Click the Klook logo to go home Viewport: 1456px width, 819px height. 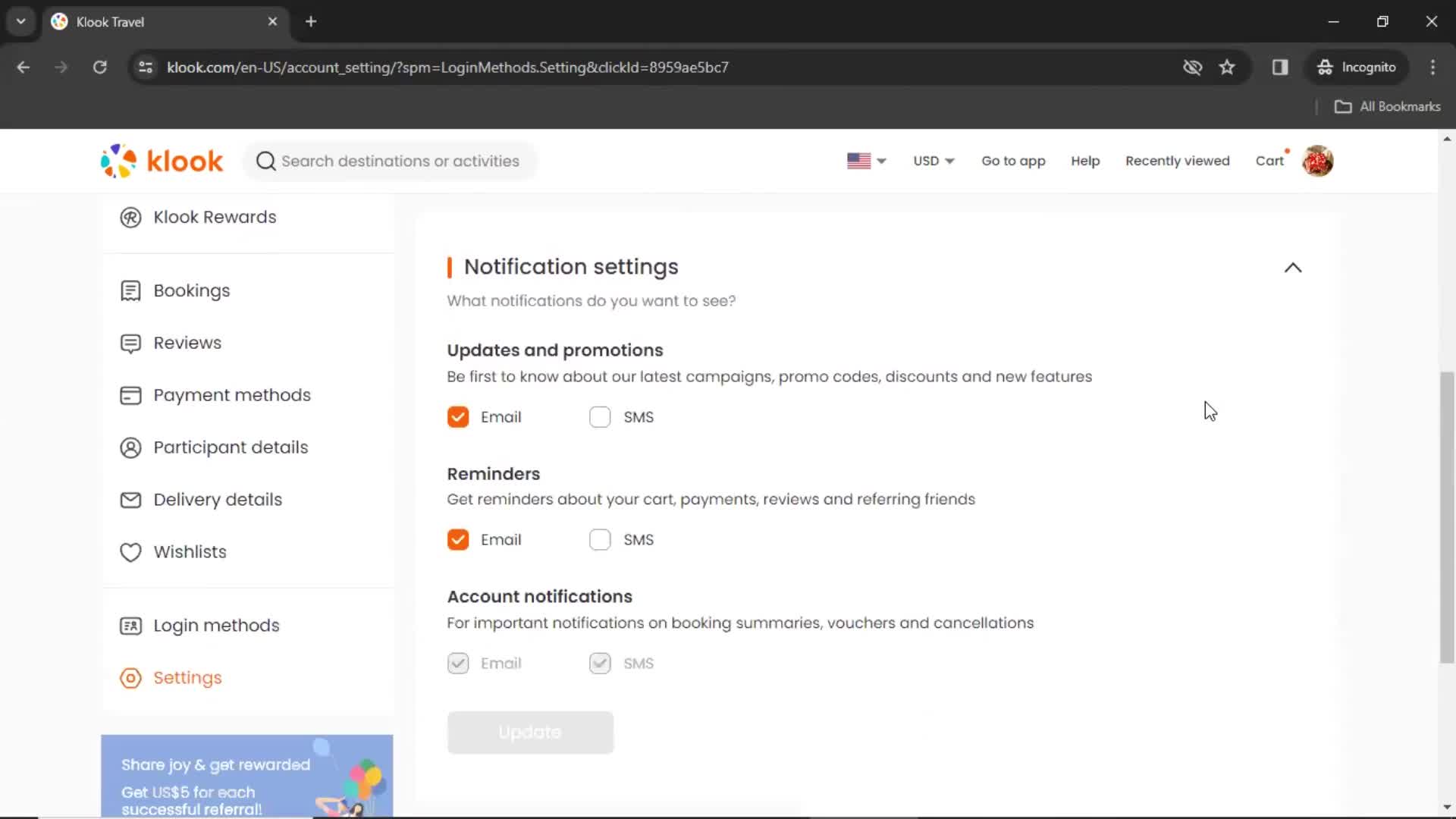(x=163, y=161)
